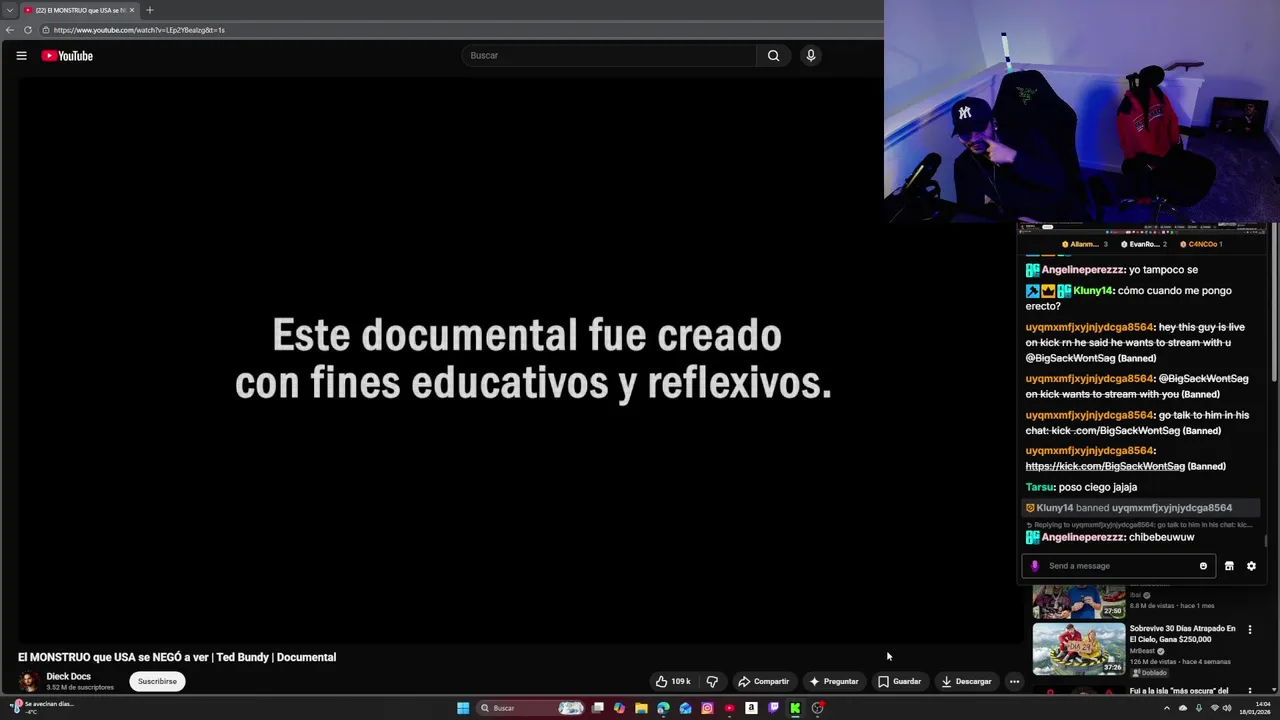The height and width of the screenshot is (720, 1280).
Task: Select C4NCOo gifter leaderboard entry
Action: point(1201,244)
